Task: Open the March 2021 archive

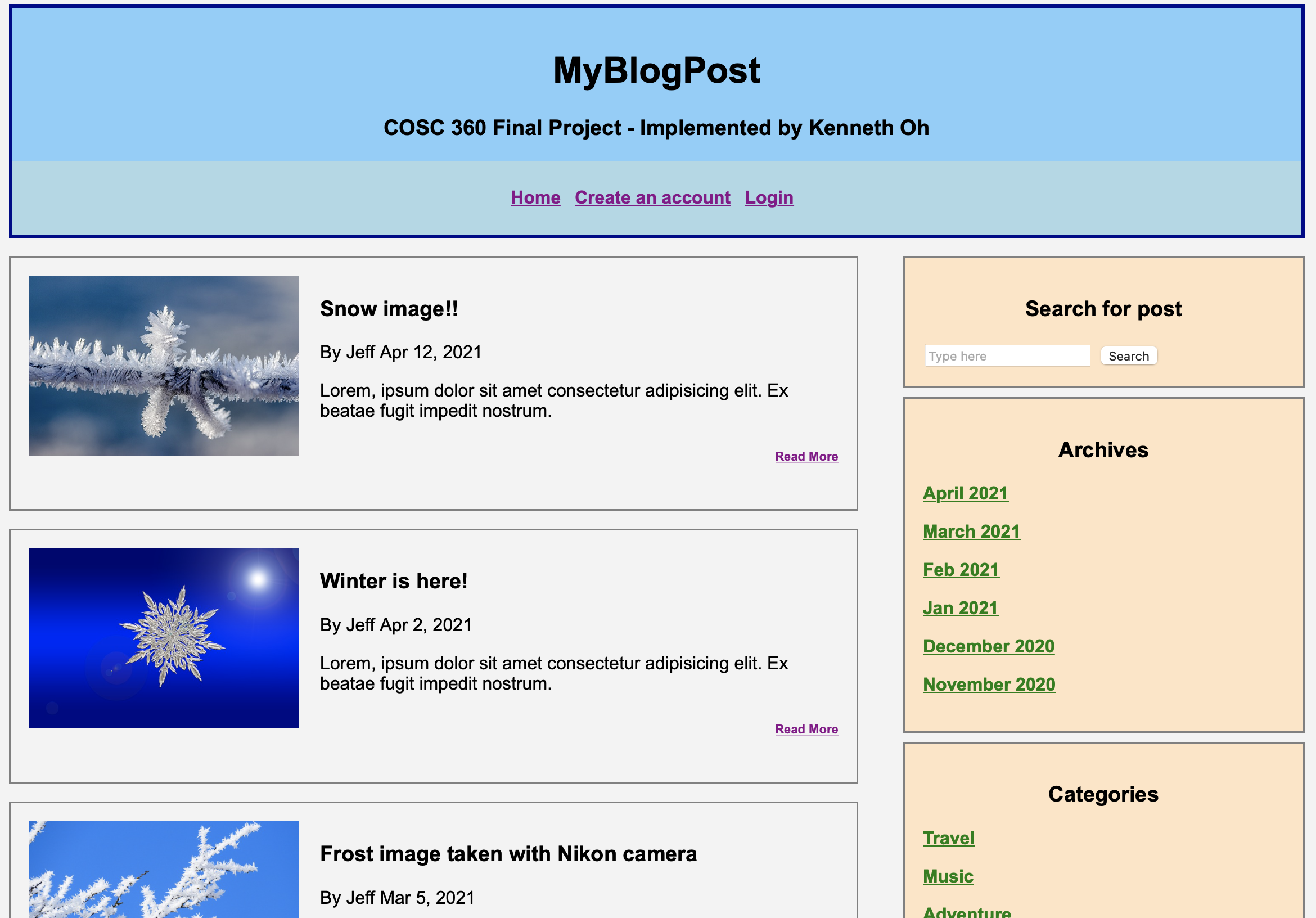Action: tap(971, 532)
